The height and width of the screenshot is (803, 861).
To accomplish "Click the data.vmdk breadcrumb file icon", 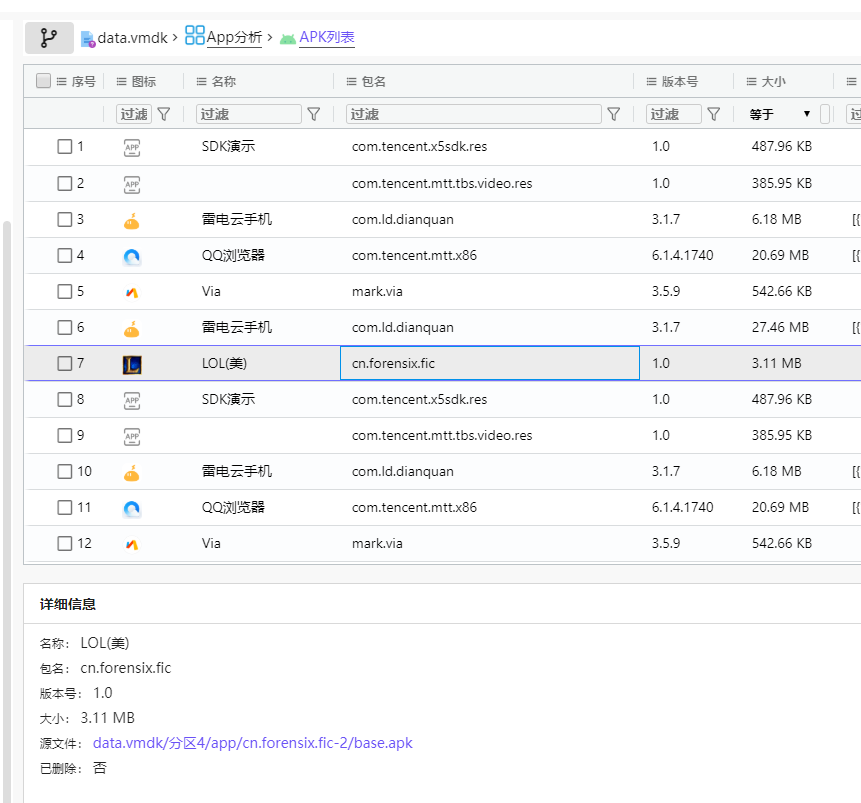I will click(87, 39).
